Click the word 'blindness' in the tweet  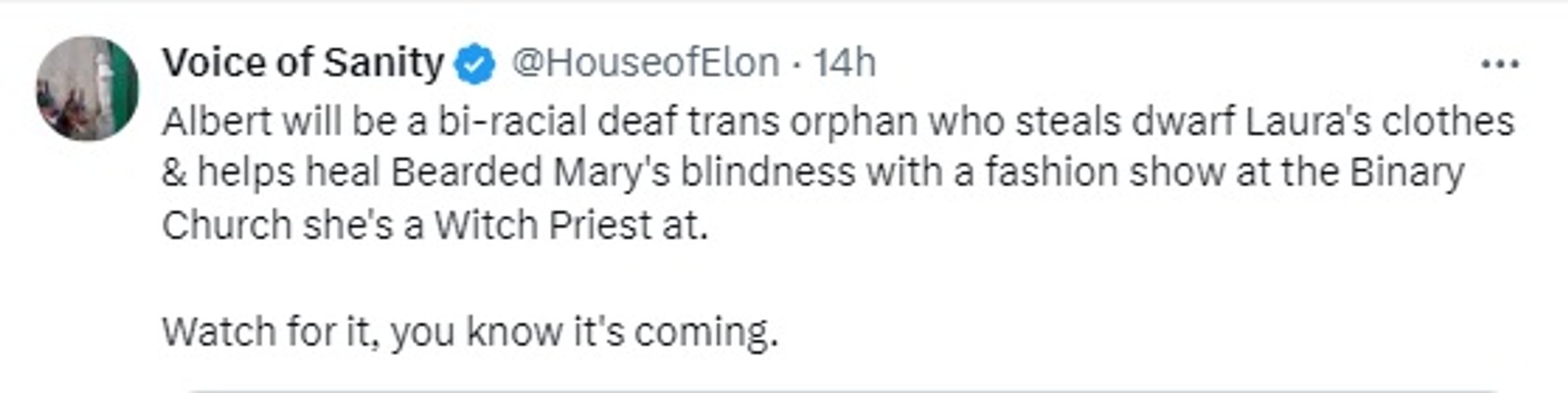[x=767, y=173]
